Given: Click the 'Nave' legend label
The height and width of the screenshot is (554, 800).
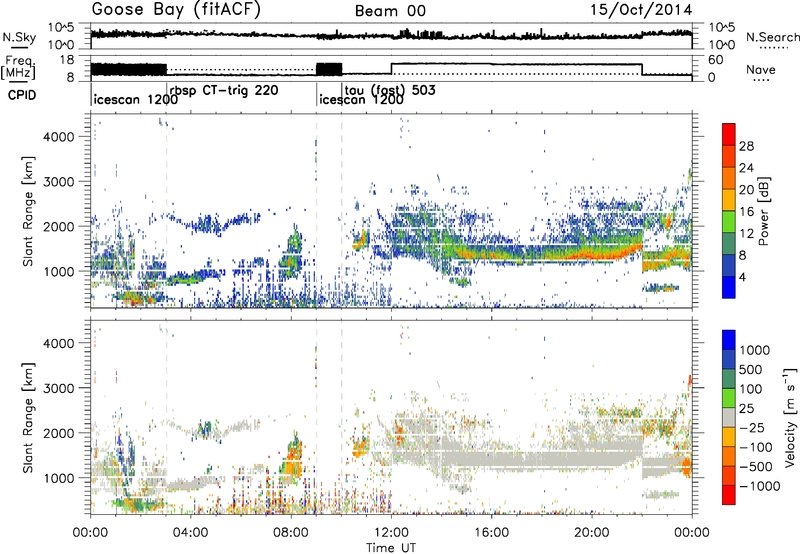Looking at the screenshot, I should point(761,69).
